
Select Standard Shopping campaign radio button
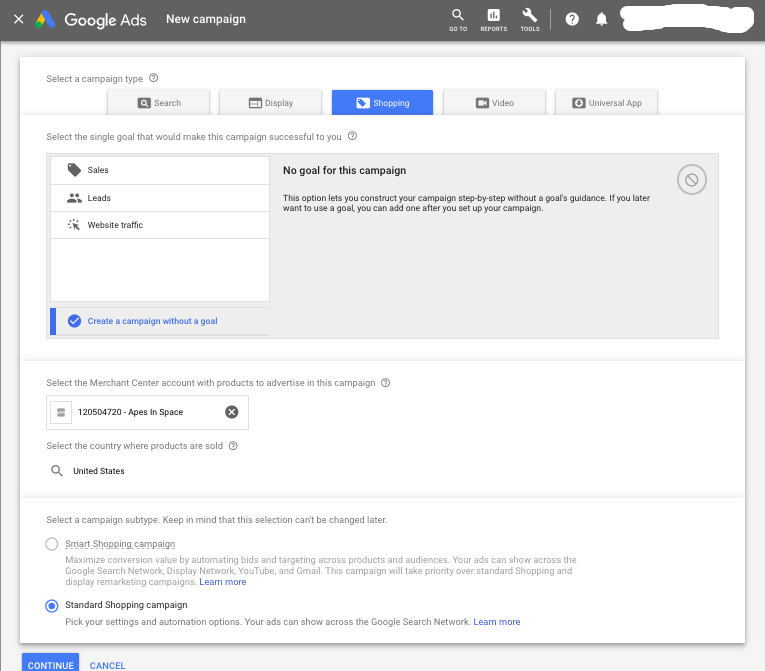pos(52,605)
